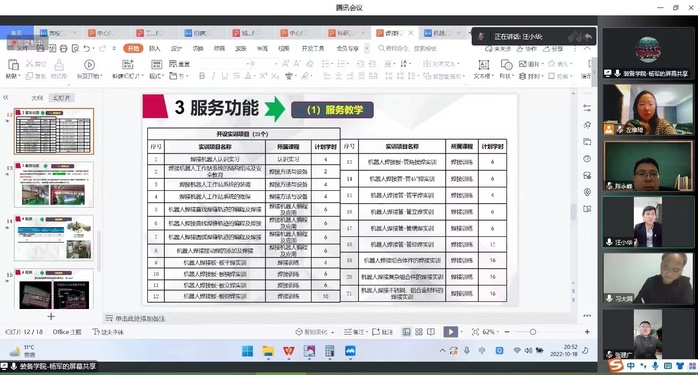This screenshot has height=375, width=698.
Task: Switch to the 插入 ribbon tab
Action: click(154, 48)
